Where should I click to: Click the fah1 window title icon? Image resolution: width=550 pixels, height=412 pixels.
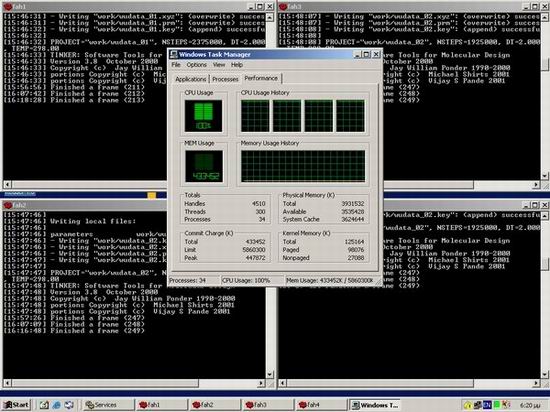point(8,7)
